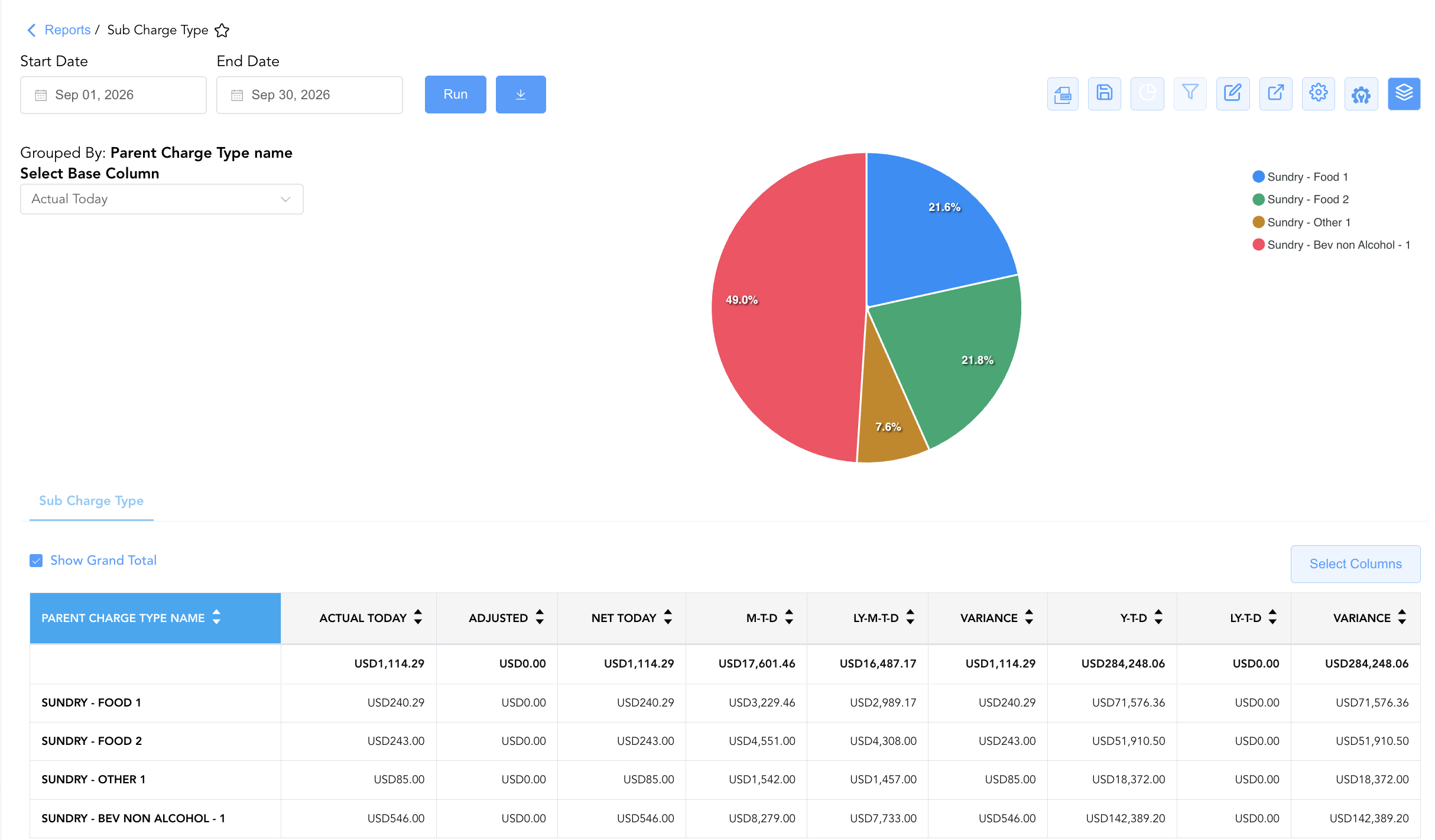Open the funnel filter icon

pyautogui.click(x=1190, y=94)
